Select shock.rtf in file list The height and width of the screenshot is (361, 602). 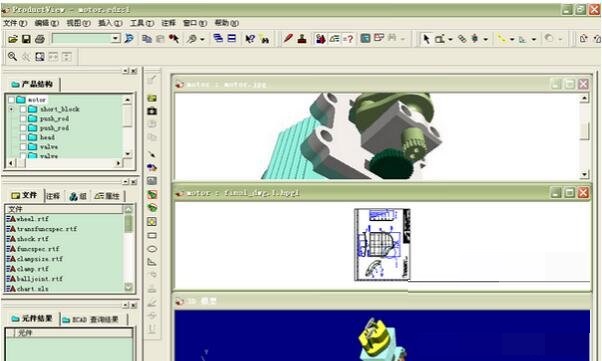coord(28,239)
